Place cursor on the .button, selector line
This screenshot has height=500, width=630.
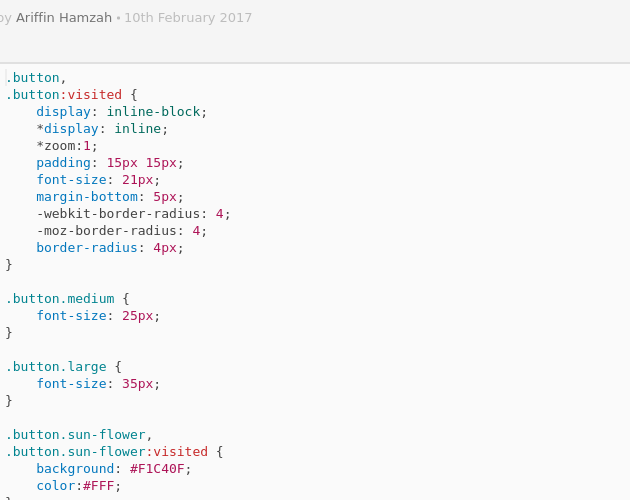coord(36,77)
